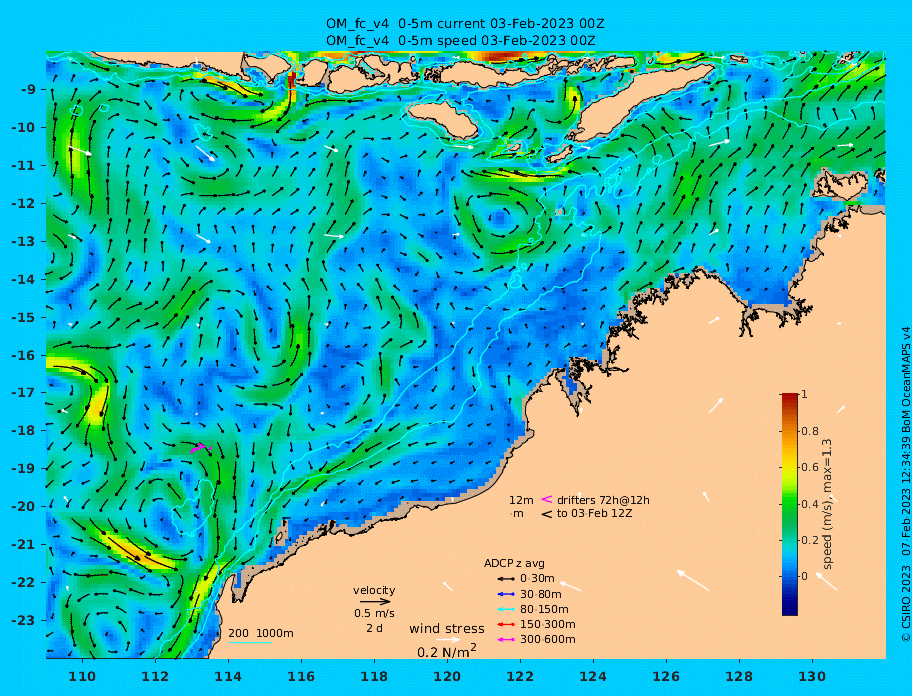
Task: Click the '0' colorbar tick label
Action: click(804, 576)
